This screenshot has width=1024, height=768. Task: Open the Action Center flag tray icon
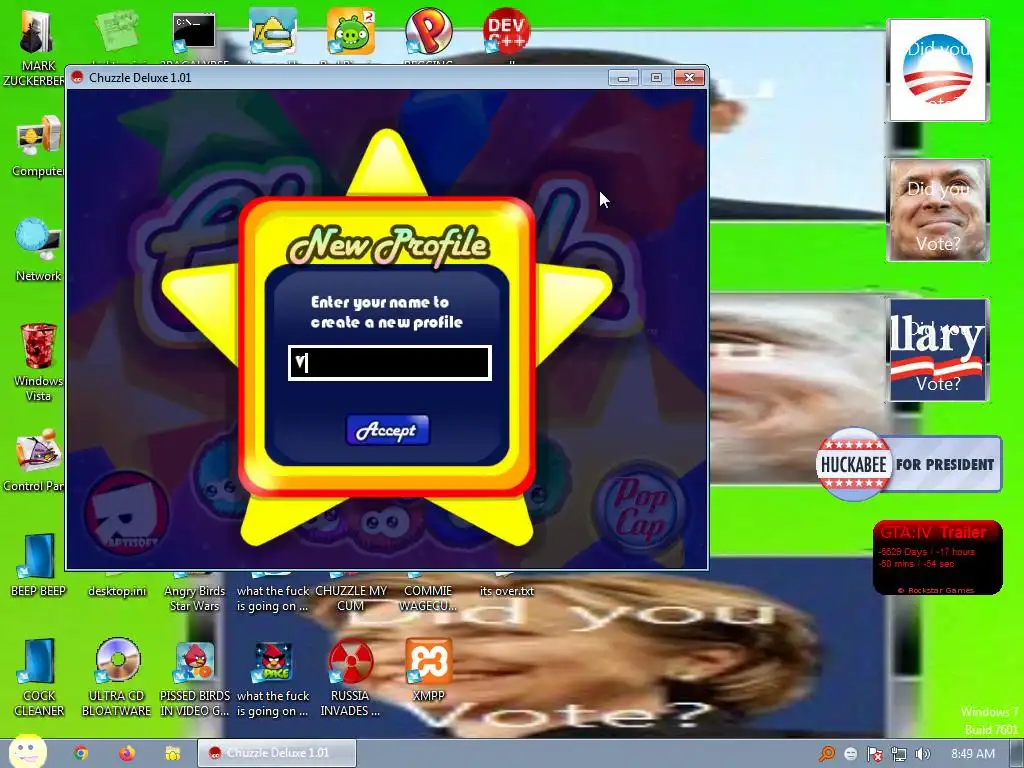click(x=874, y=754)
